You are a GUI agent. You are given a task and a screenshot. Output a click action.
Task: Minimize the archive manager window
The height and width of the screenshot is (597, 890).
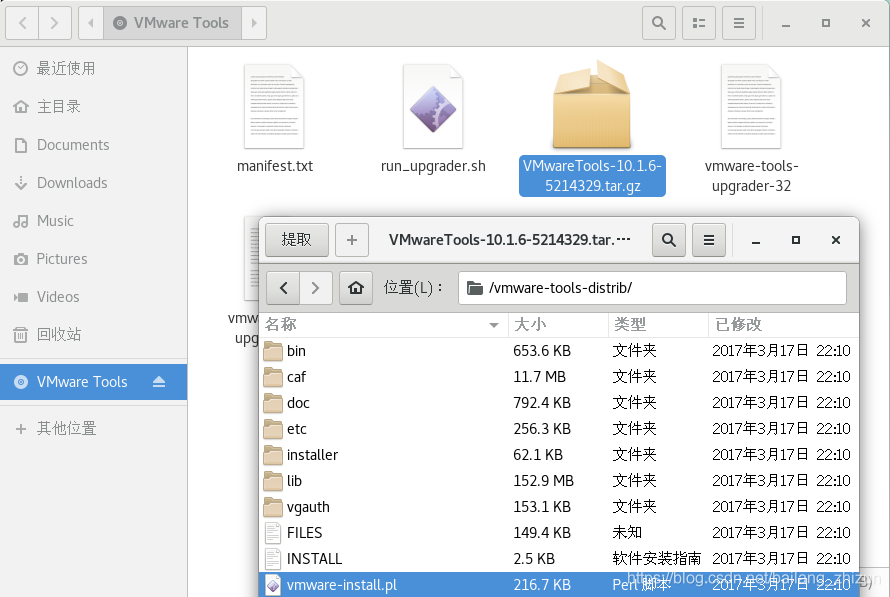(755, 240)
